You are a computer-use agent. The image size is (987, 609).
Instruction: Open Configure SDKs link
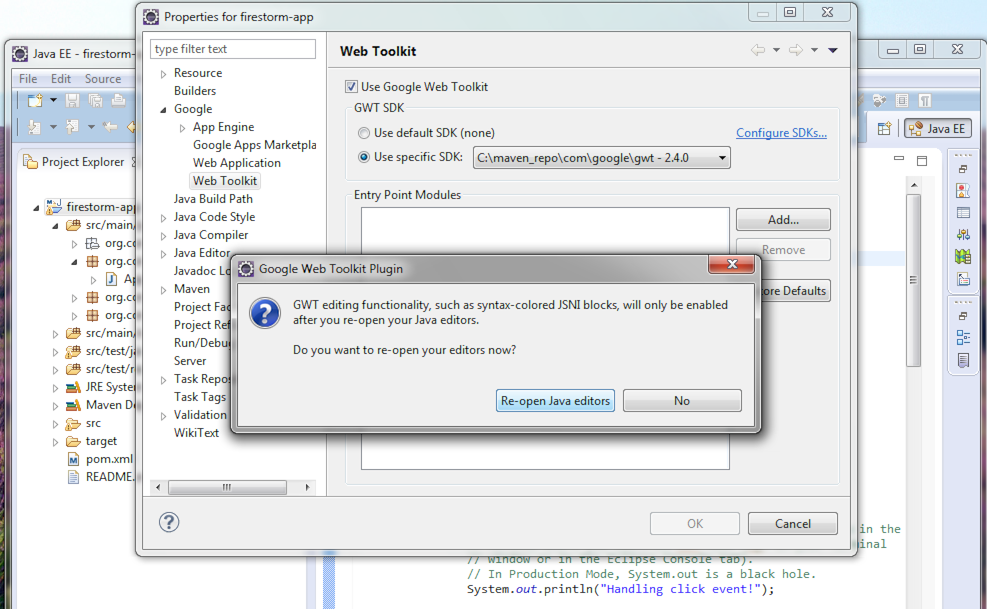[x=781, y=133]
